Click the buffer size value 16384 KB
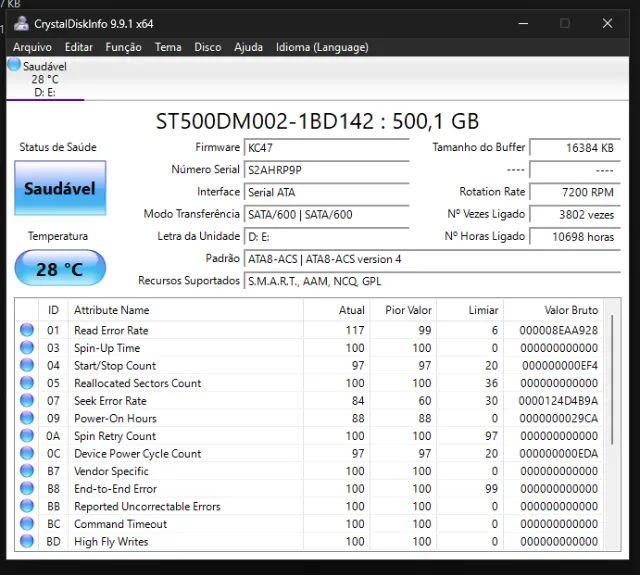Viewport: 640px width, 575px height. [x=575, y=147]
